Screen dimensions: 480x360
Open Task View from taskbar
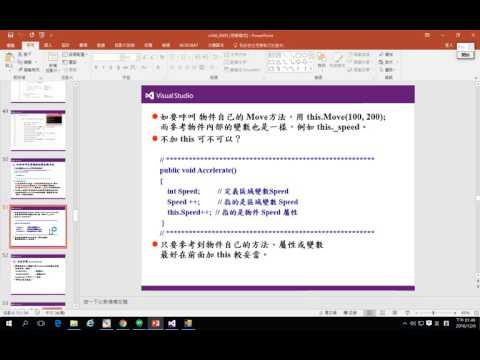pyautogui.click(x=41, y=323)
